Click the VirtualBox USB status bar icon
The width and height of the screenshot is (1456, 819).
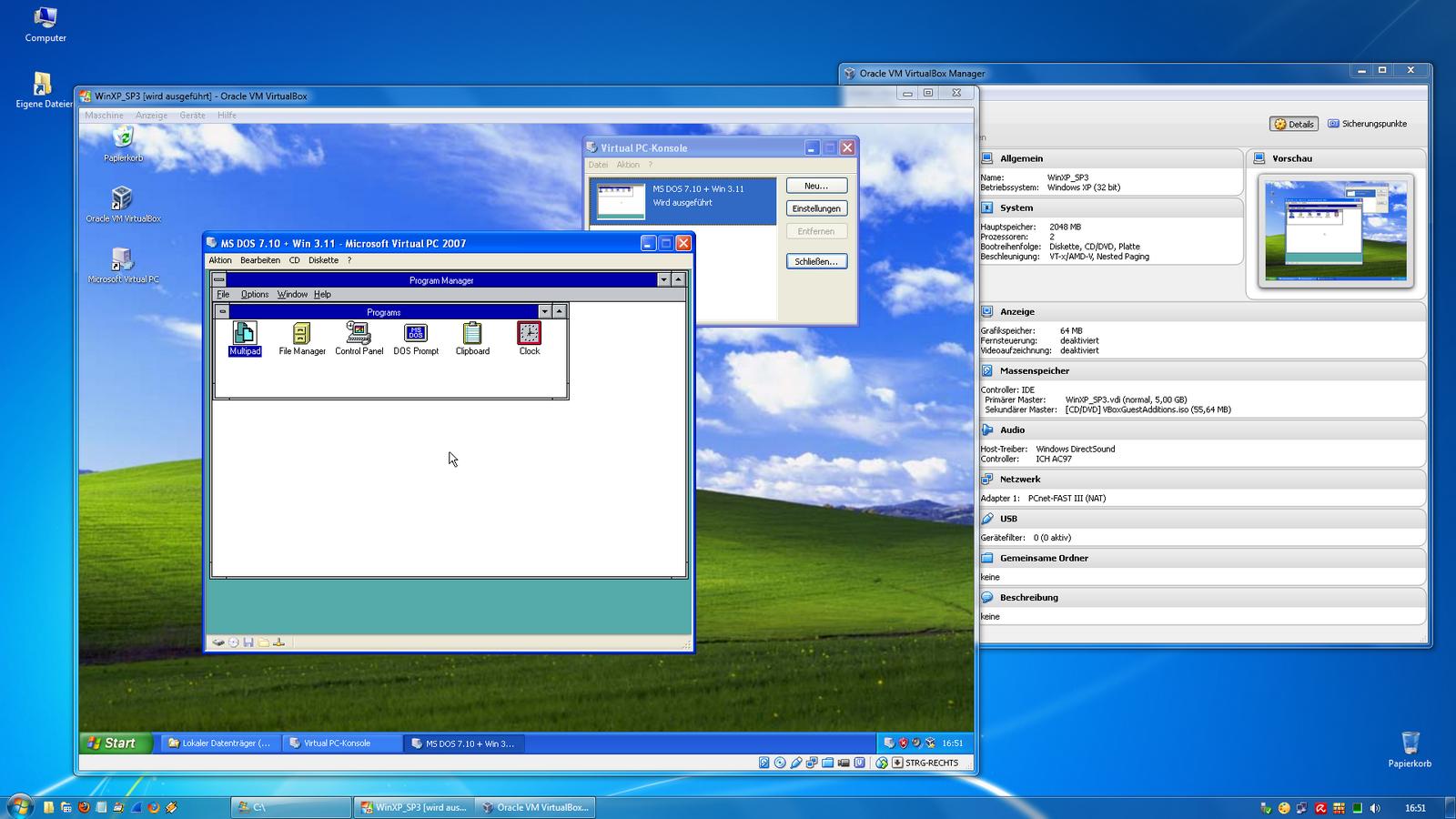point(796,763)
